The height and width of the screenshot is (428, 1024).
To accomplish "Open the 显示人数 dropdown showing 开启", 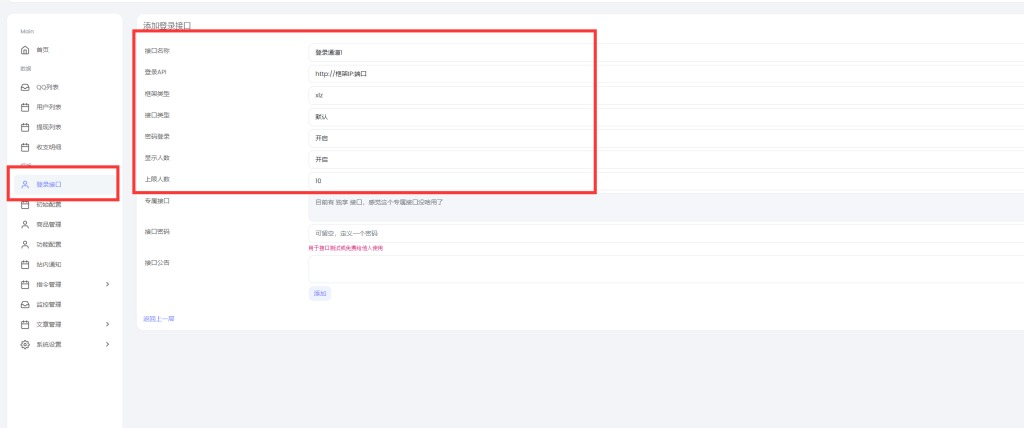I will (666, 159).
